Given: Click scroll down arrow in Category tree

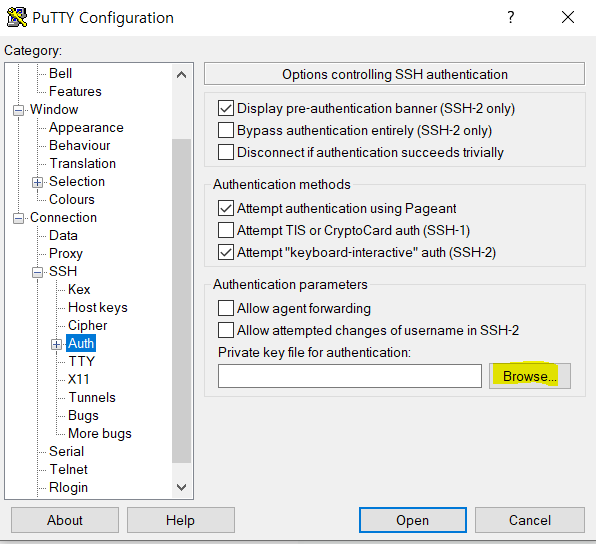Looking at the screenshot, I should 182,487.
